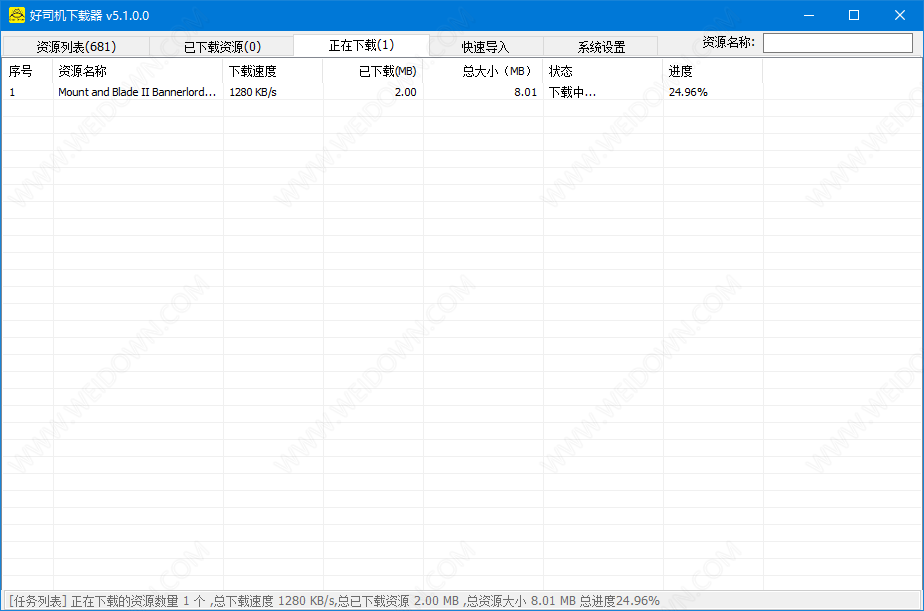Sort by the 下载速度 column header
The width and height of the screenshot is (924, 611).
tap(273, 71)
